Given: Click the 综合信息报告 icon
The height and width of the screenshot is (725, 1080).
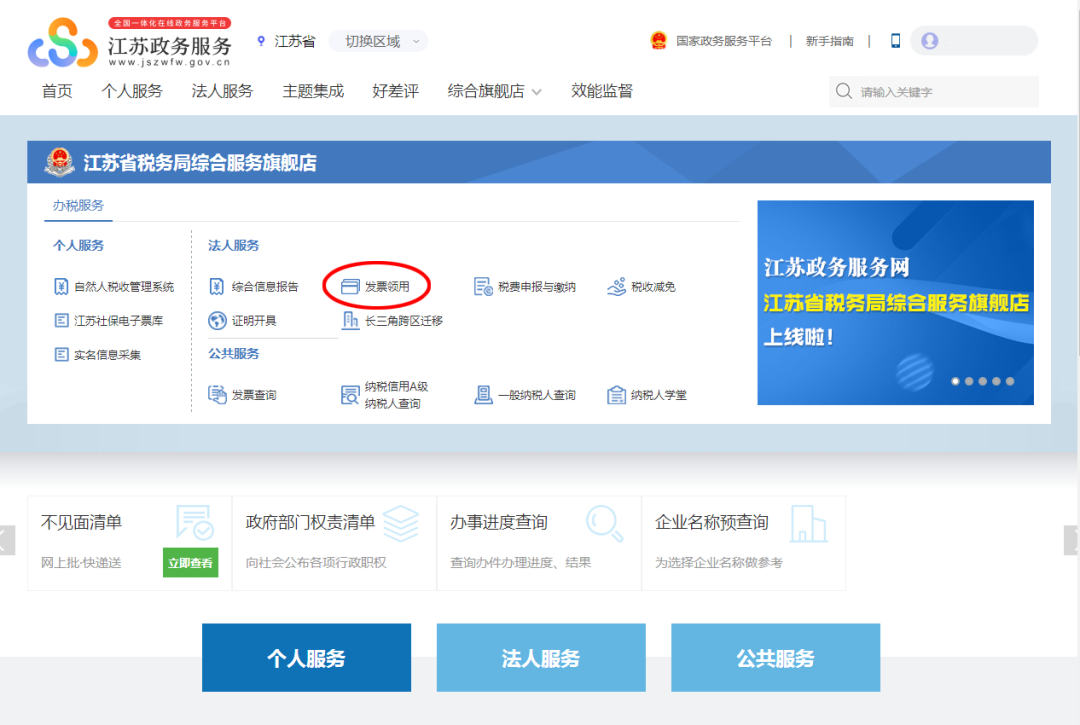Looking at the screenshot, I should click(x=217, y=286).
